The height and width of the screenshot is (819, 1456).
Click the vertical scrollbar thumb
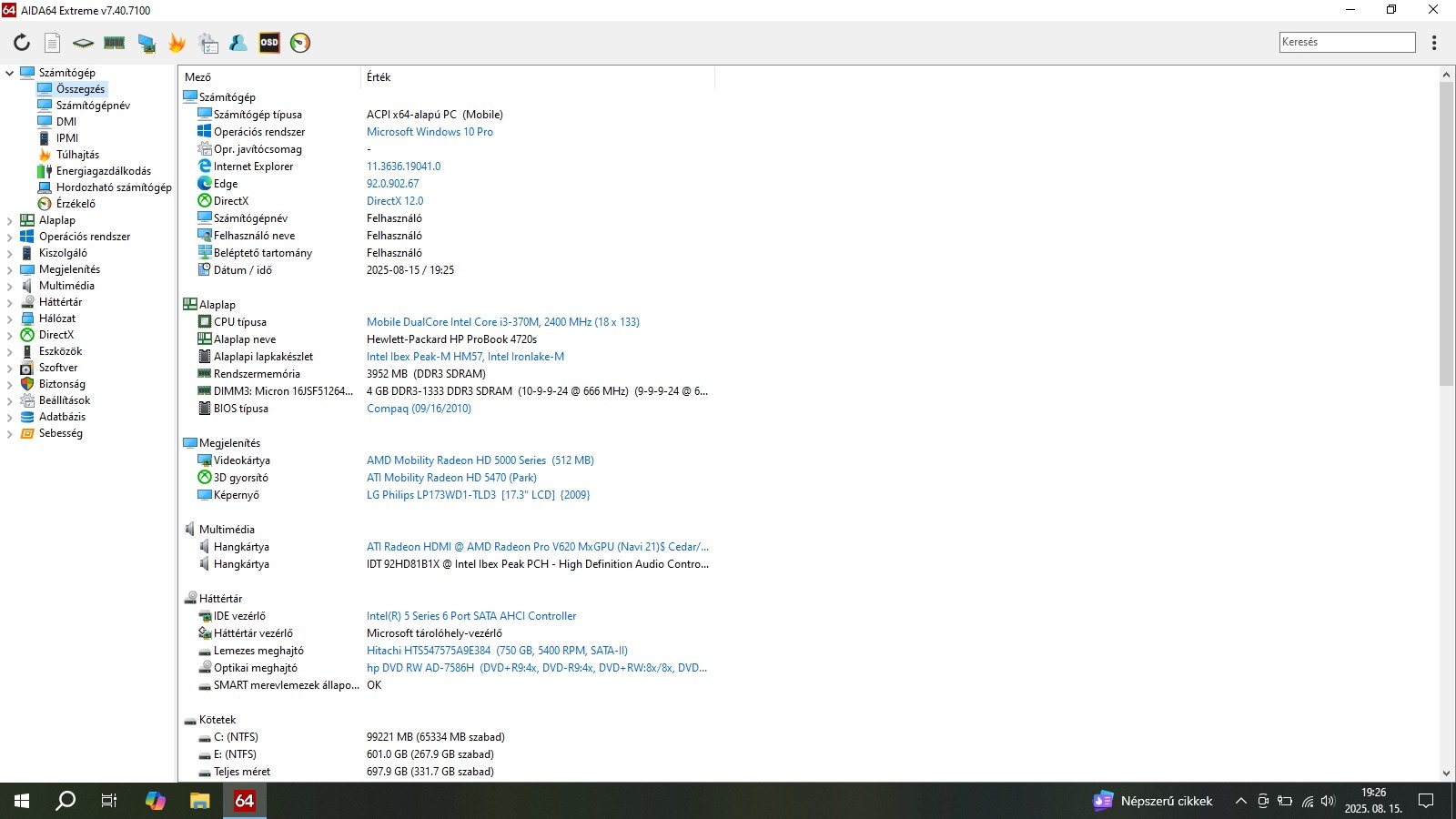click(x=1446, y=234)
